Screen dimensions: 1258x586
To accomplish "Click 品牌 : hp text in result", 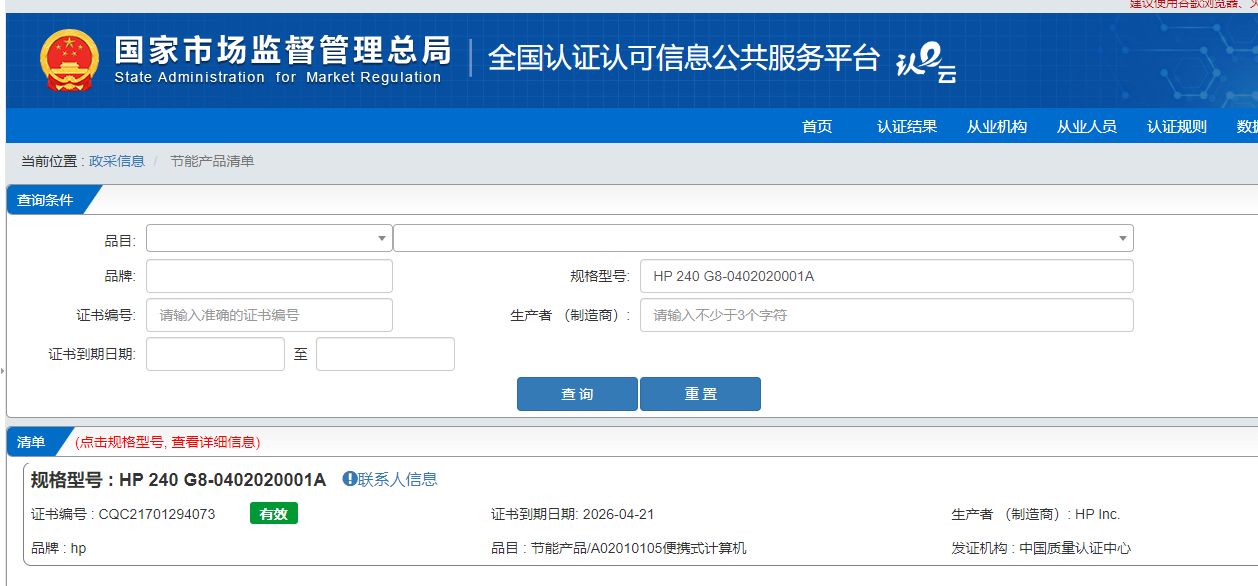I will point(59,548).
